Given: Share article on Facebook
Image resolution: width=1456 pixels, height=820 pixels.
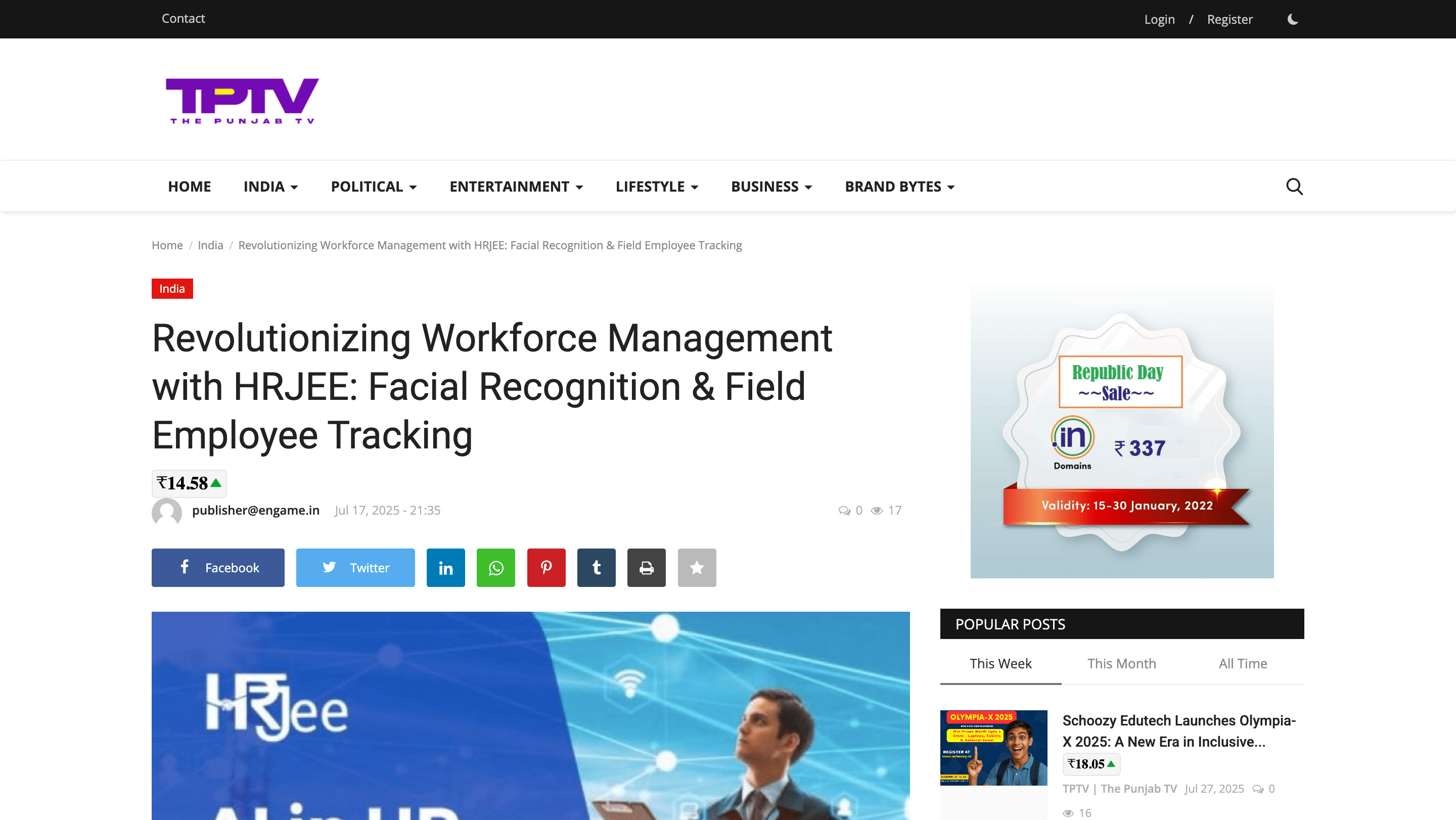Looking at the screenshot, I should (x=217, y=567).
